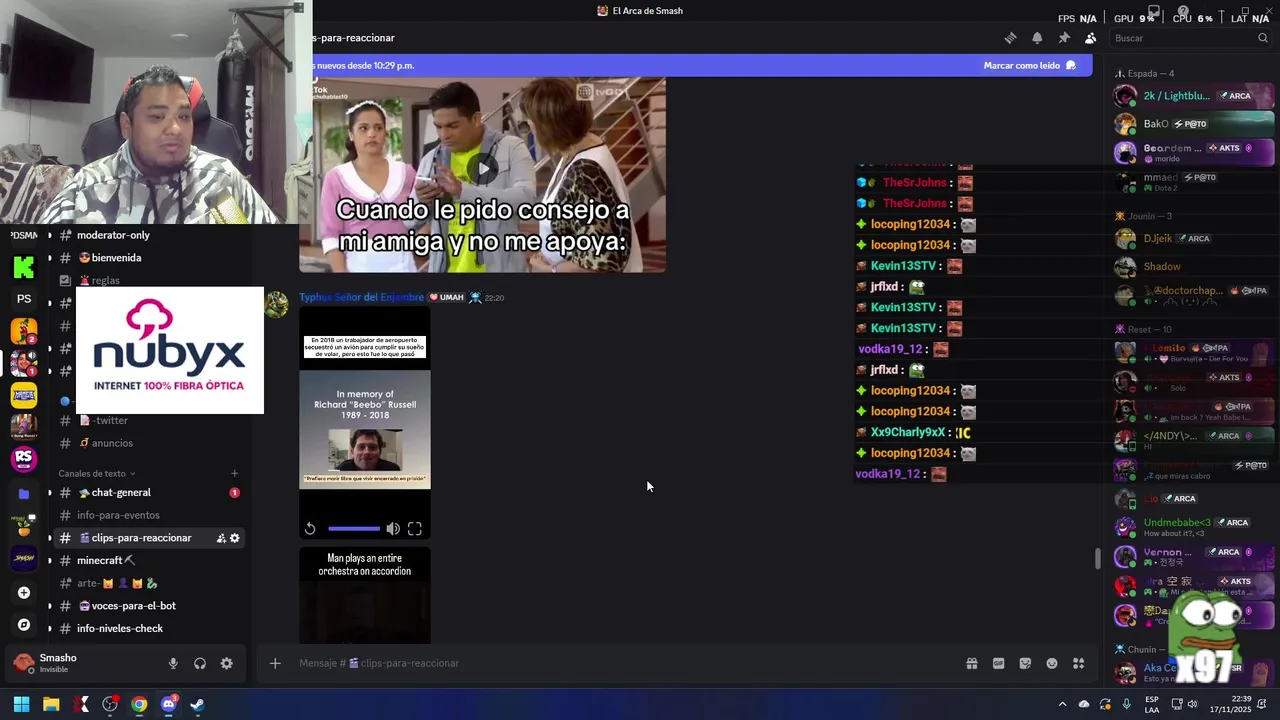The image size is (1280, 720).
Task: Enter fullscreen on the video clip
Action: click(414, 528)
